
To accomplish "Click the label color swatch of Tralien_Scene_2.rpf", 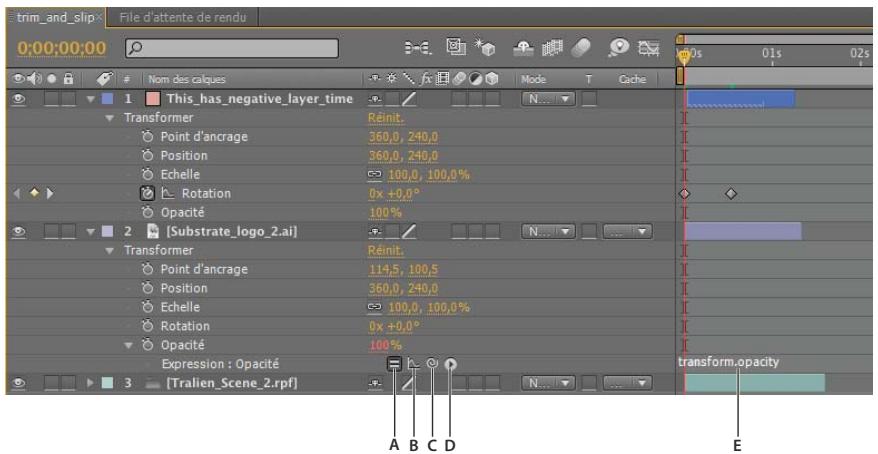I will tap(108, 383).
